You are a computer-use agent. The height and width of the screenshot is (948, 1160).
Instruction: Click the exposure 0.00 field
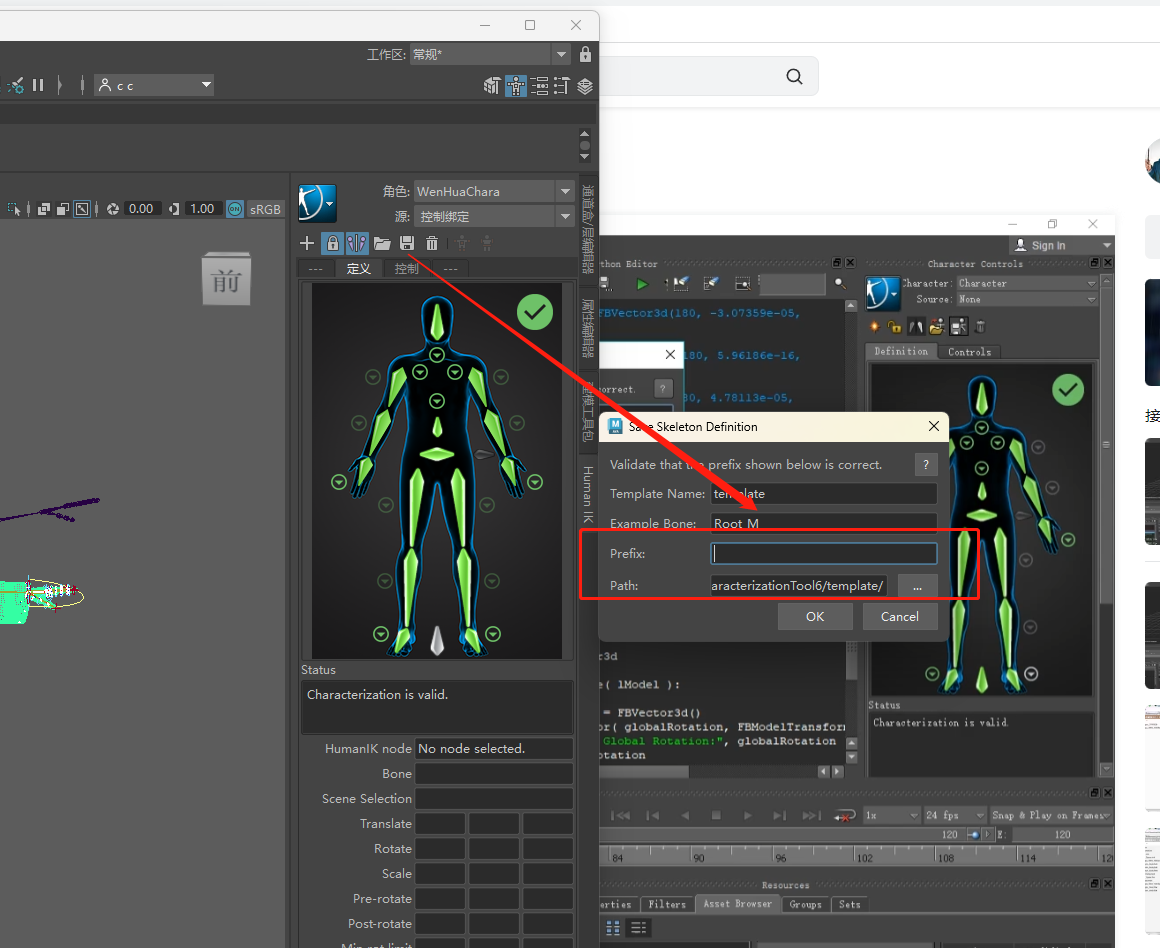coord(141,209)
